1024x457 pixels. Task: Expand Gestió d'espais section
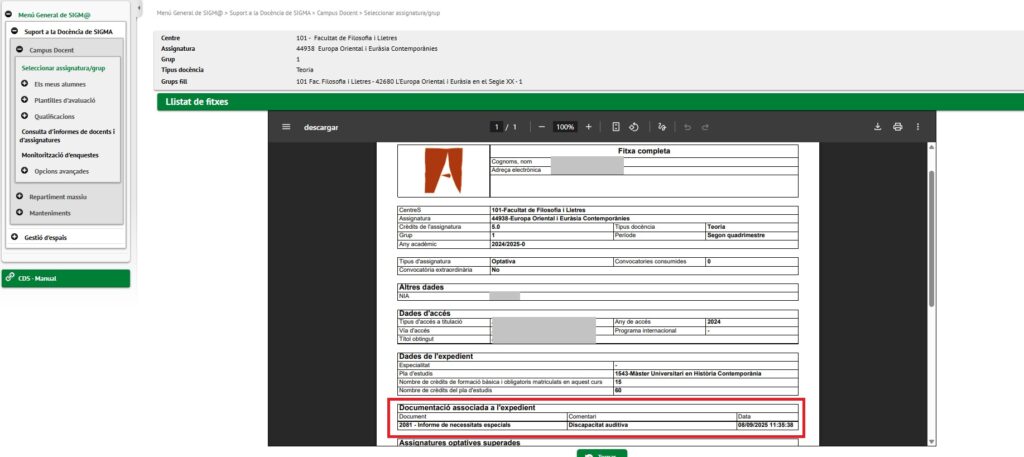[x=15, y=237]
